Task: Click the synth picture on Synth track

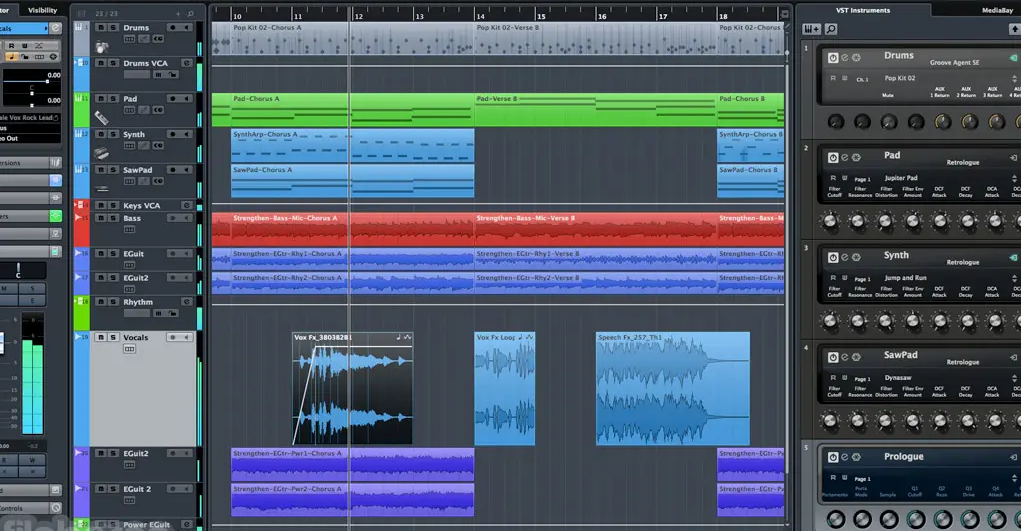Action: click(x=101, y=153)
